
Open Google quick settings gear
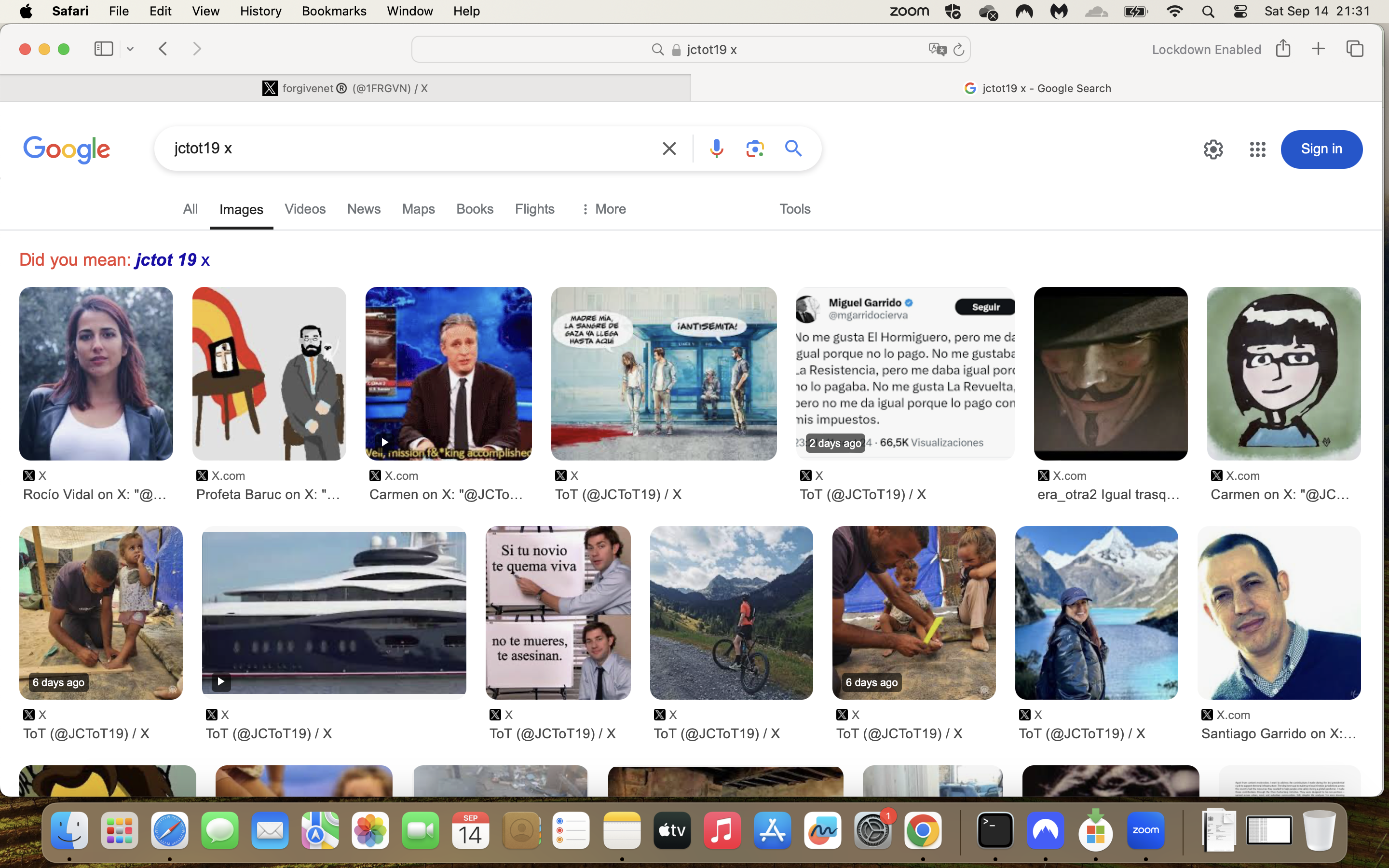1213,149
